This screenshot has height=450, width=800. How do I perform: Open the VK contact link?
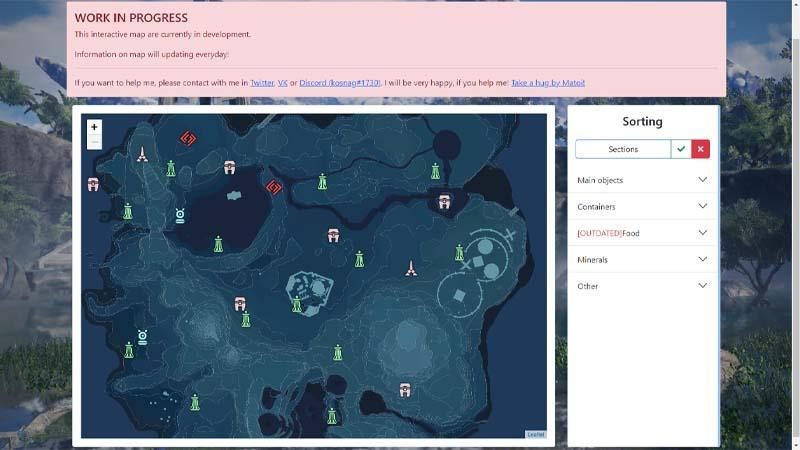click(x=283, y=83)
